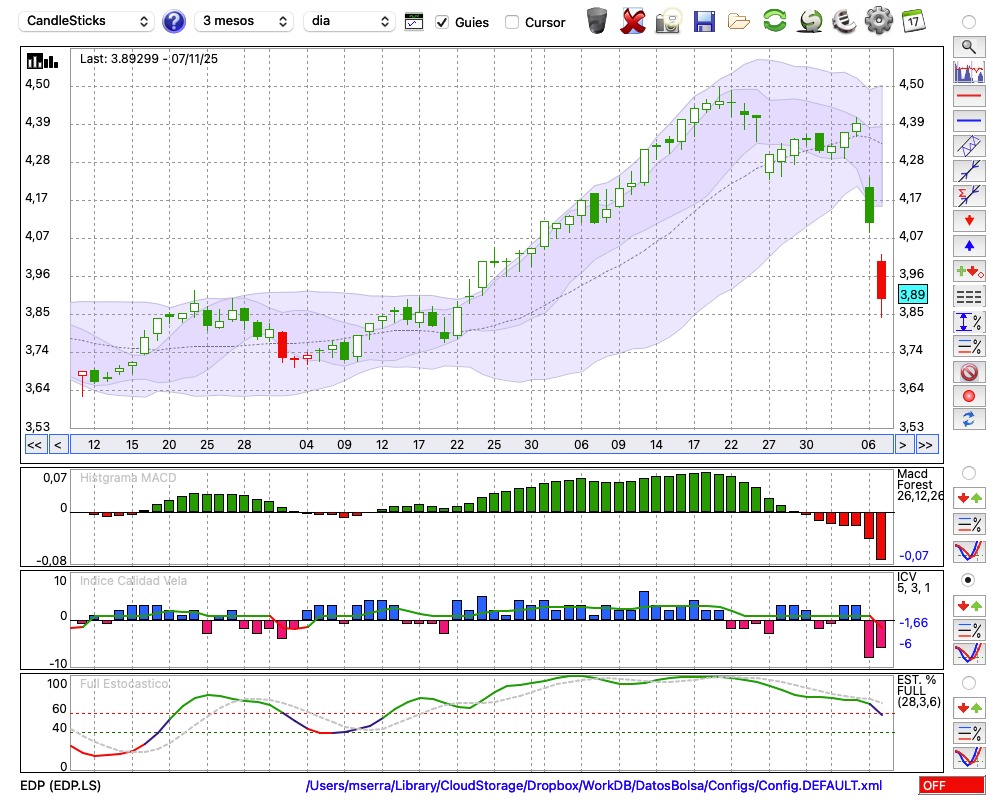This screenshot has height=800, width=1000.
Task: Step chart forward with > button
Action: point(902,445)
